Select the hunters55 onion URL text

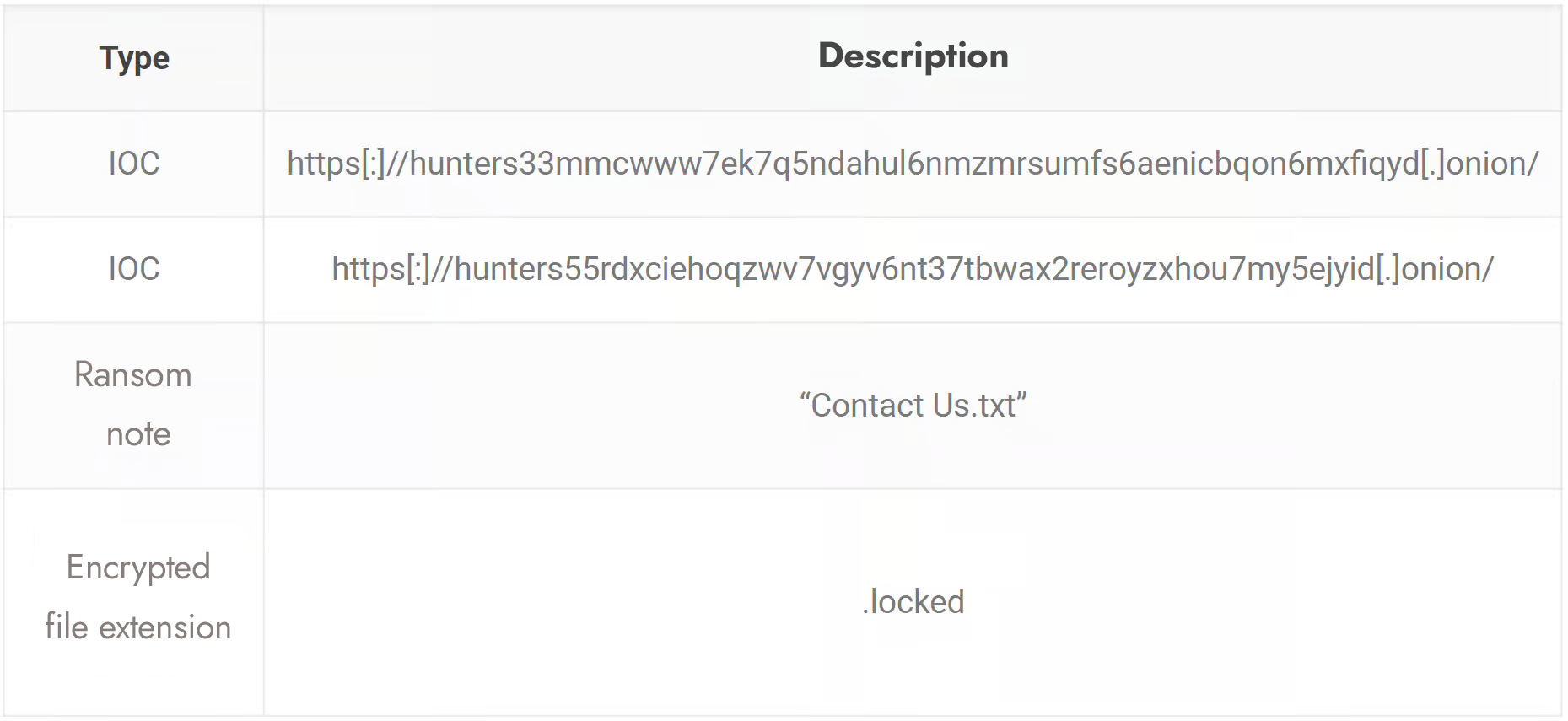913,269
